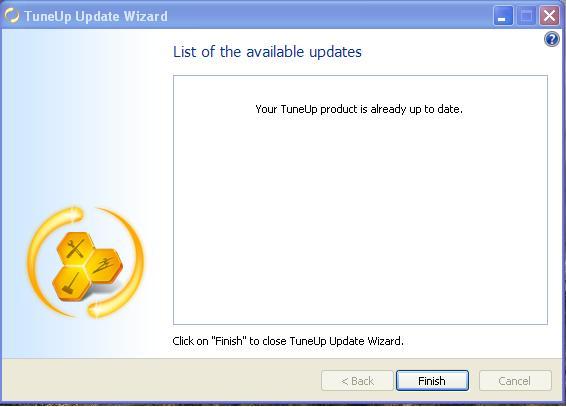This screenshot has height=407, width=566.
Task: Select the broom cleanup hexagon
Action: 71,284
